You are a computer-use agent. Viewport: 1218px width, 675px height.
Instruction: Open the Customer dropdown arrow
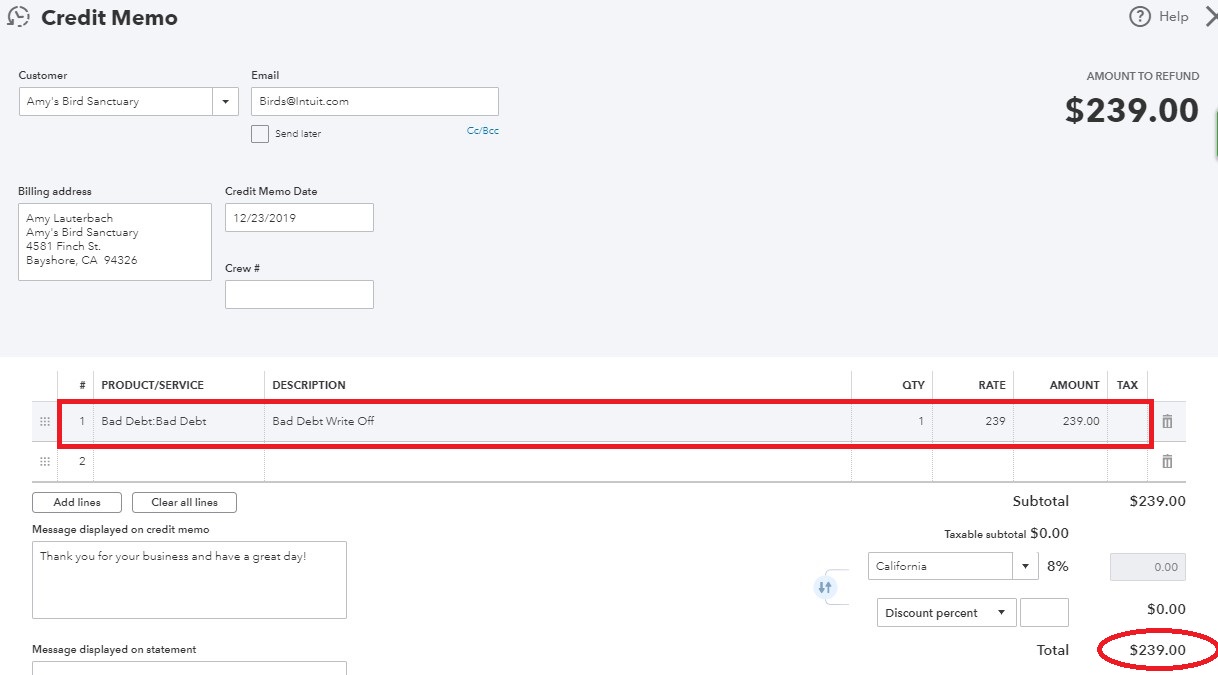(225, 101)
